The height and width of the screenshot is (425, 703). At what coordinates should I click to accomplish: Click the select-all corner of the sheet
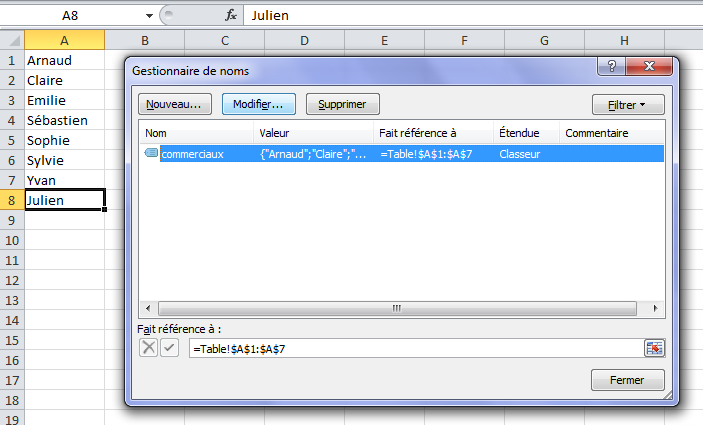(x=12, y=40)
